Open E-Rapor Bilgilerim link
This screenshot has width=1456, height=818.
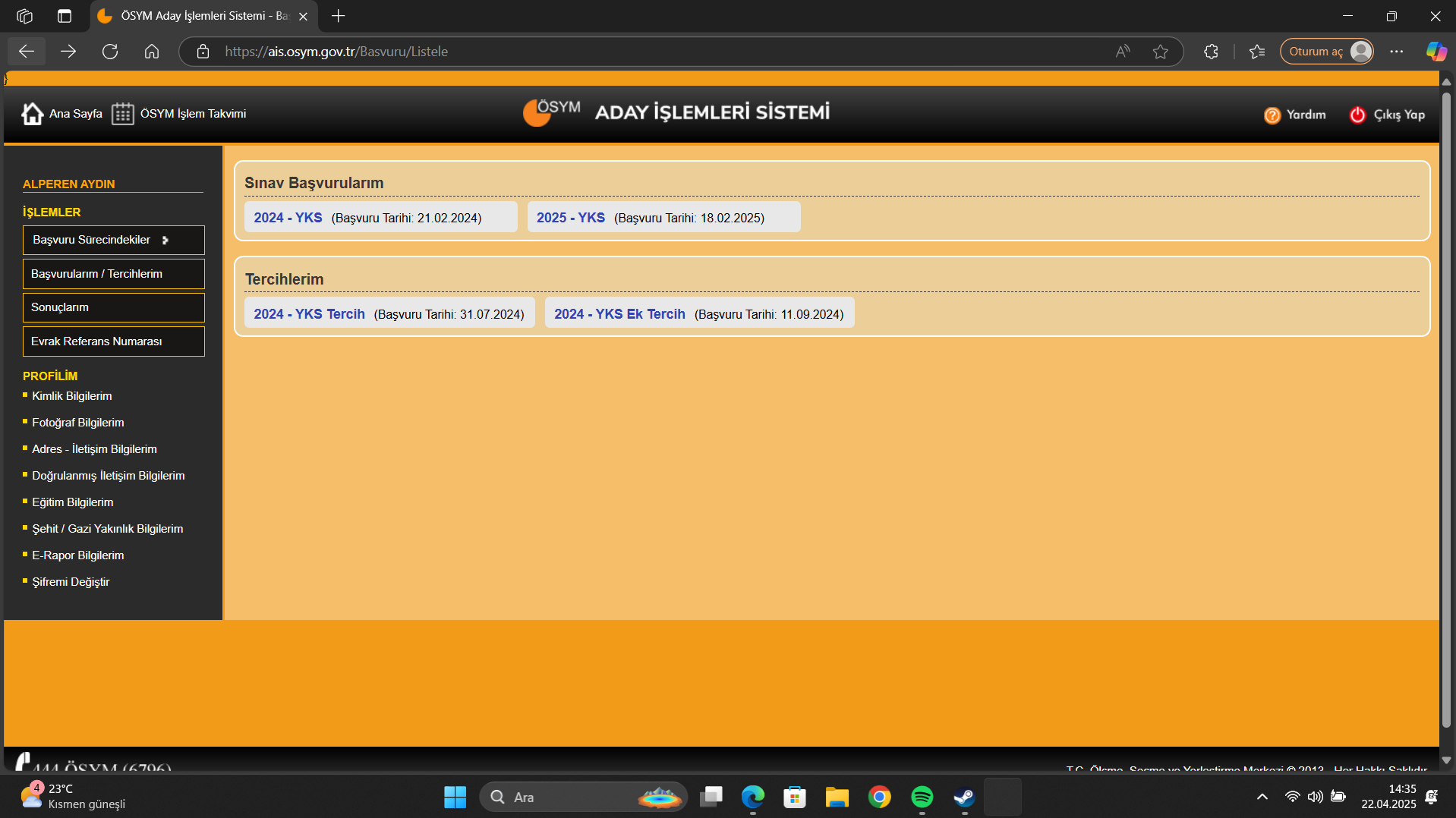pyautogui.click(x=78, y=555)
